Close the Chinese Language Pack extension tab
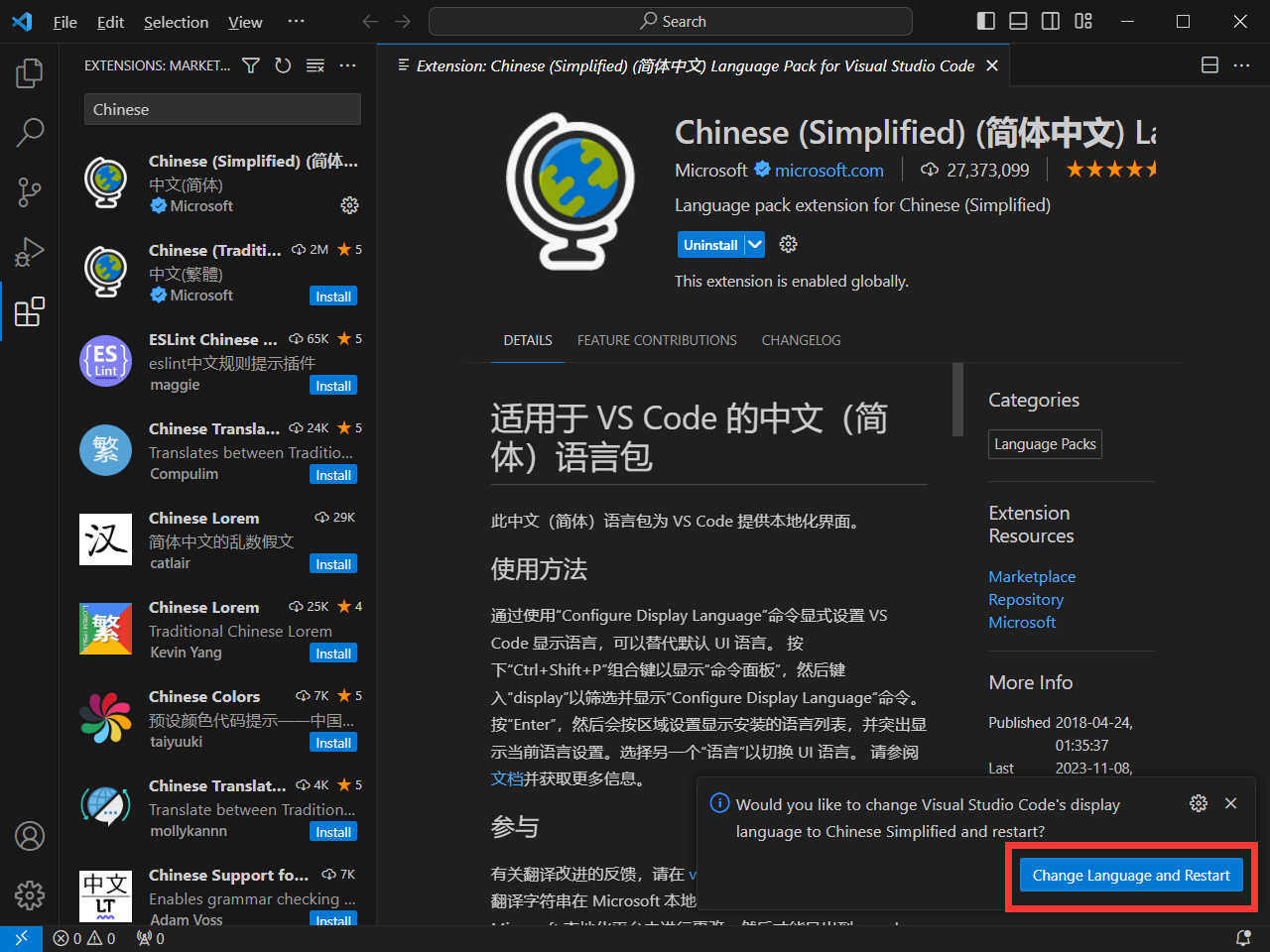1270x952 pixels. pos(991,65)
